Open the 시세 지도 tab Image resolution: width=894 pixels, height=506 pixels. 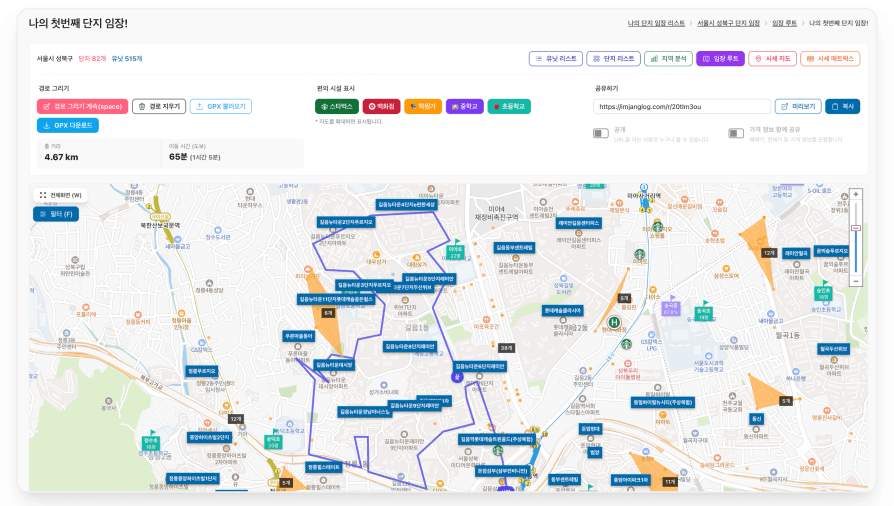tap(773, 59)
